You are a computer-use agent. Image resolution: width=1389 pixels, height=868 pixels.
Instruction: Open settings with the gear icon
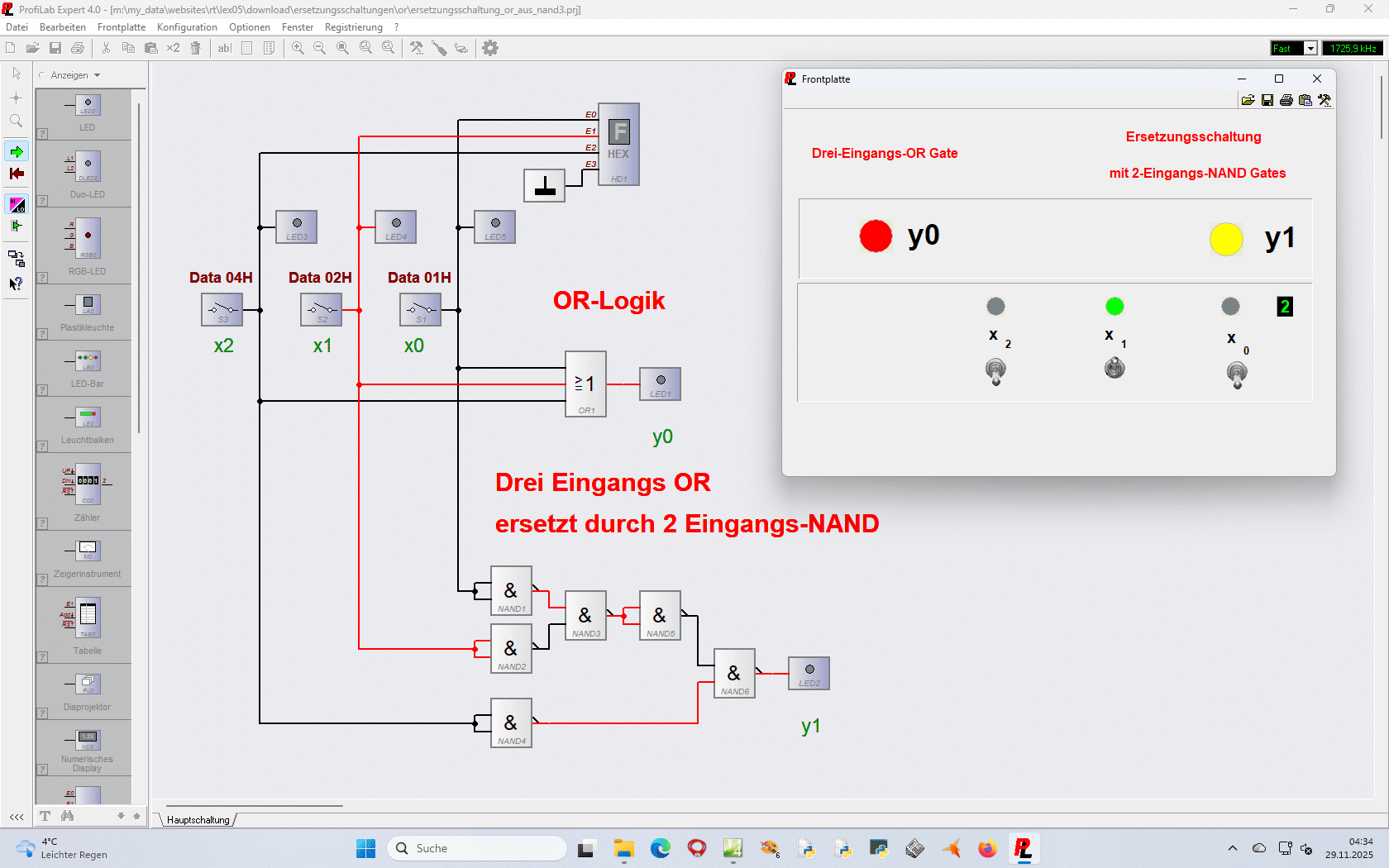pyautogui.click(x=490, y=48)
